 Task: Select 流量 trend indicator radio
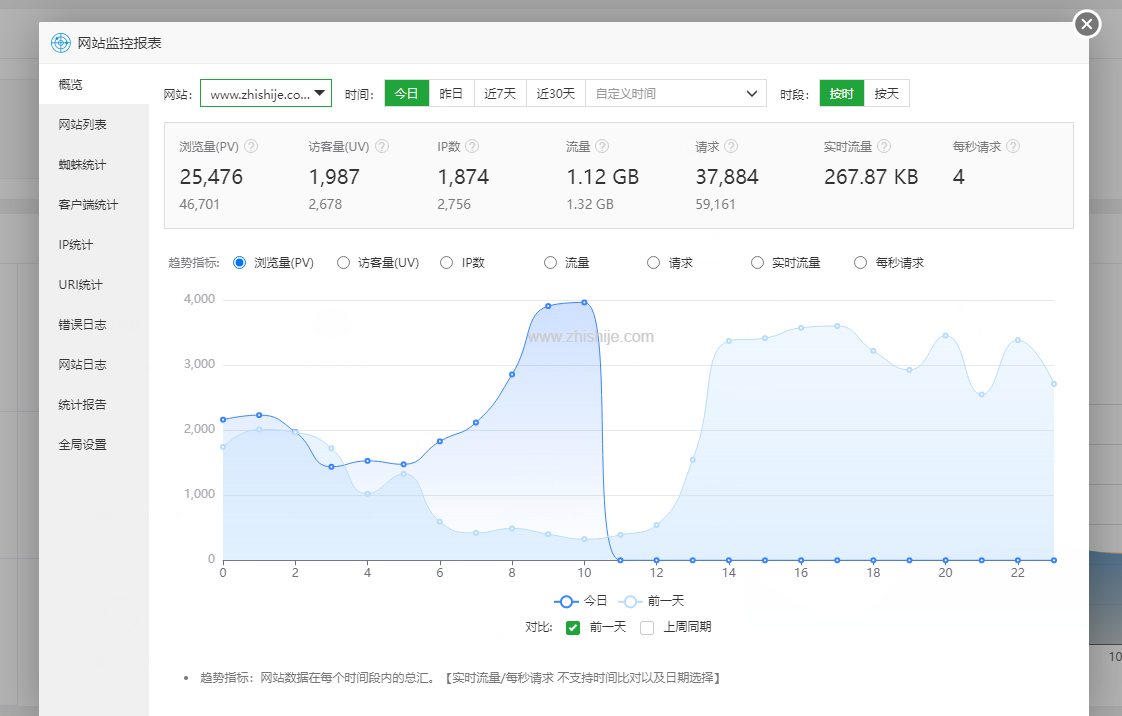(550, 263)
